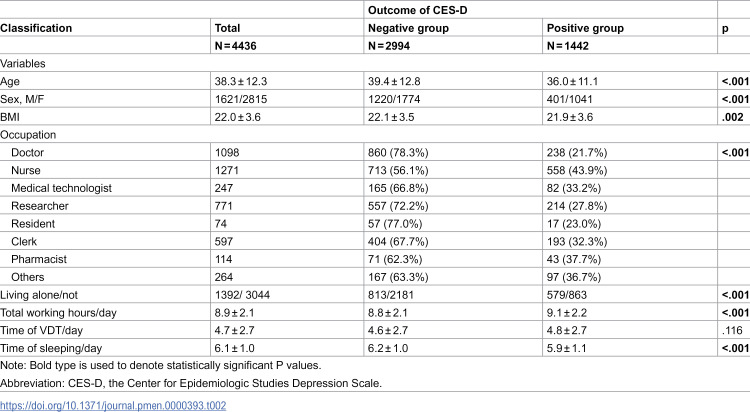Open the doi.org journal link
Image resolution: width=750 pixels, height=412 pixels.
[x=113, y=406]
